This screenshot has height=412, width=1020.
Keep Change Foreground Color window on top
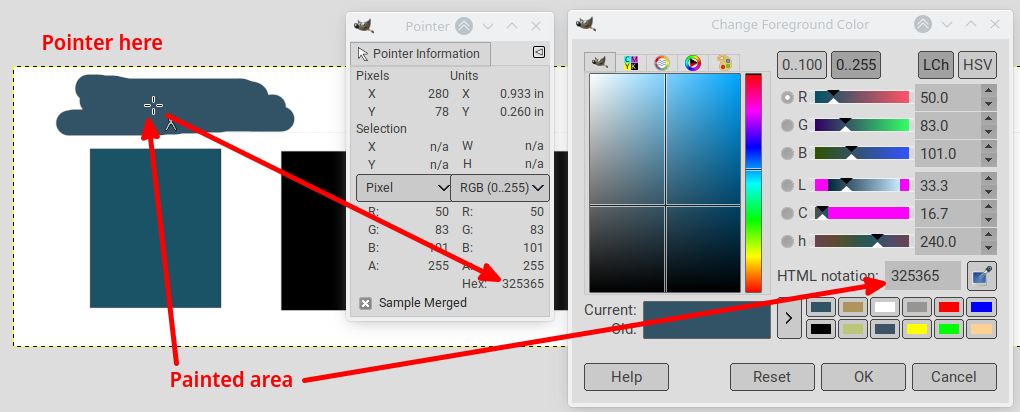(x=923, y=25)
